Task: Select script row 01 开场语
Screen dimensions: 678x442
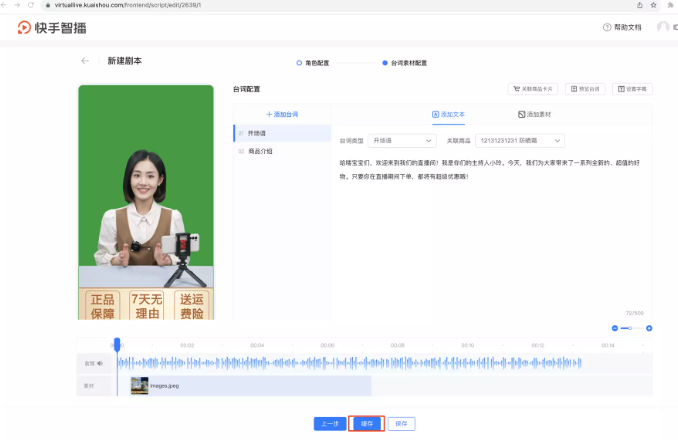Action: [282, 133]
